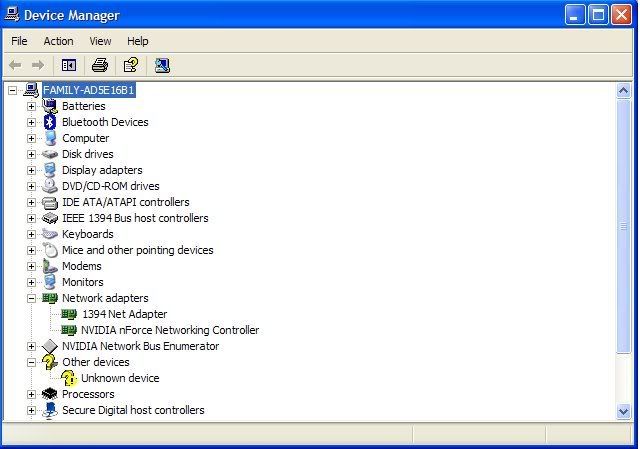640x449 pixels.
Task: Expand the Modems node
Action: coord(31,266)
